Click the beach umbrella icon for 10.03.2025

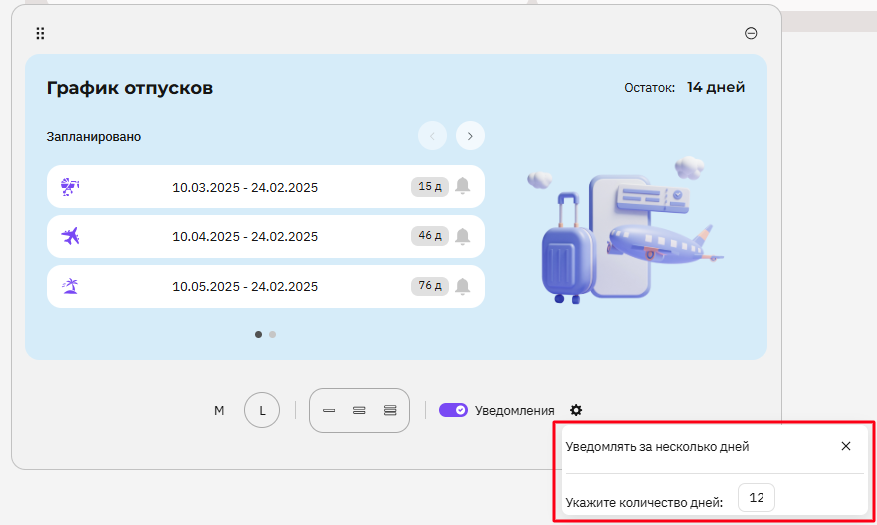coord(70,186)
